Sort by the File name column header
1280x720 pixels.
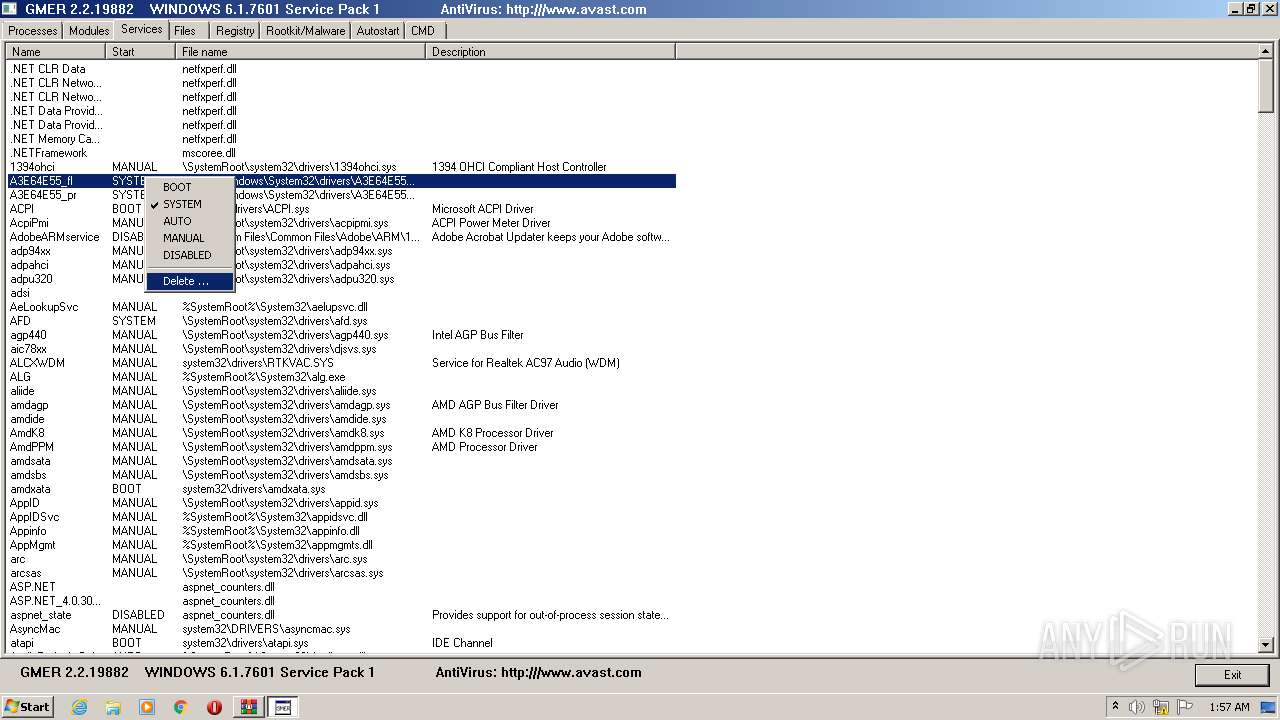[301, 51]
